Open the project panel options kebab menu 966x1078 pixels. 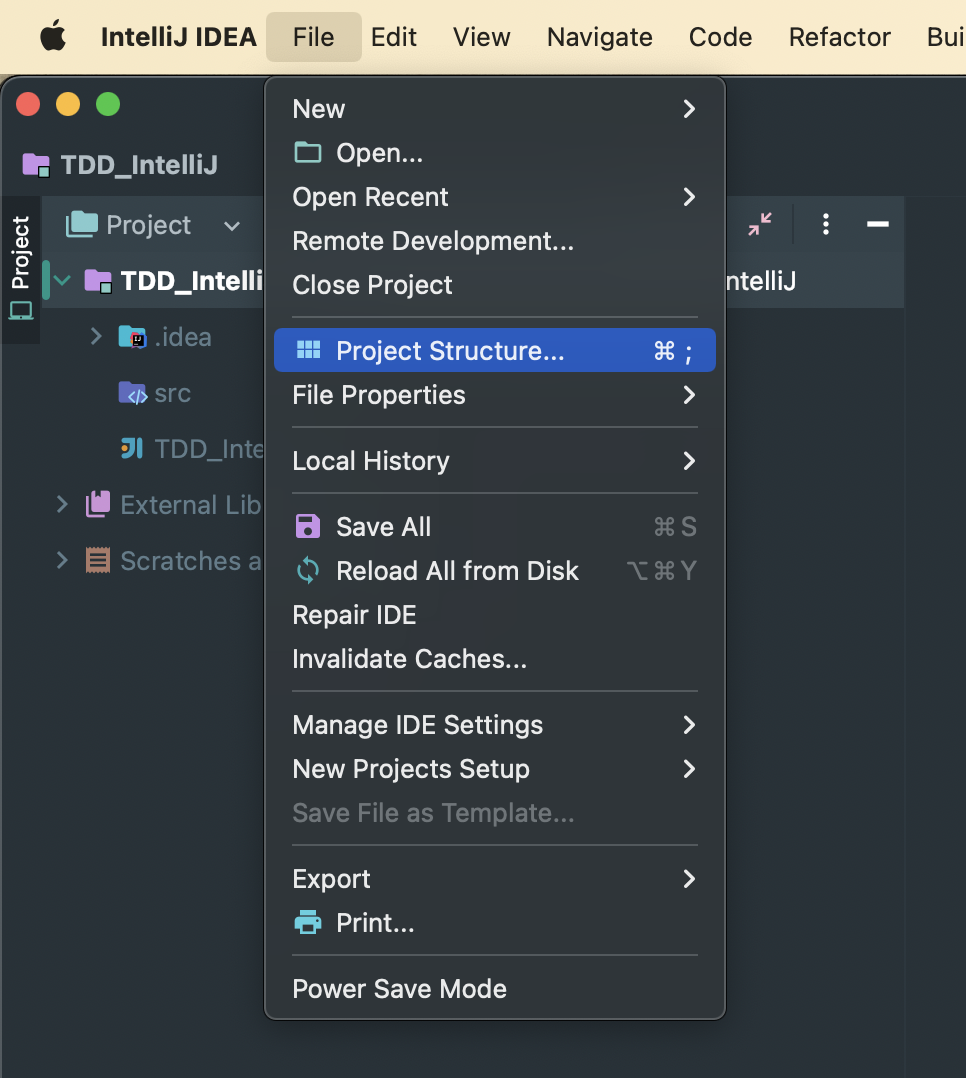pyautogui.click(x=825, y=225)
